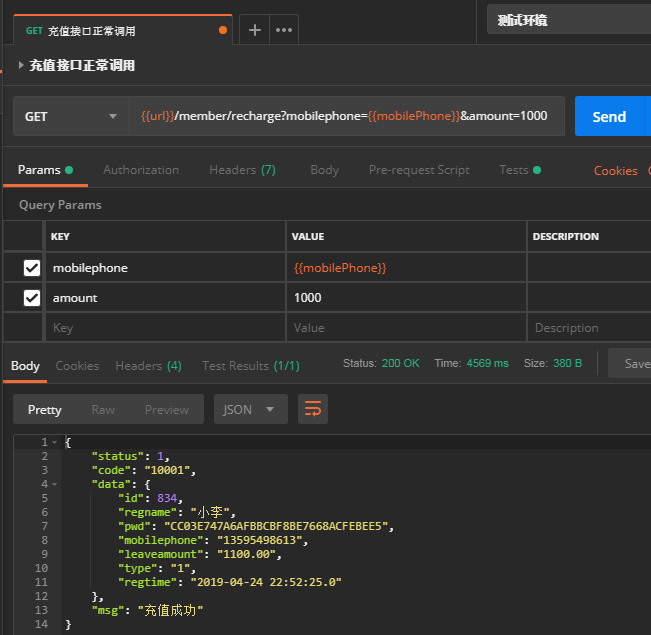651x635 pixels.
Task: Click the Send button
Action: coord(608,116)
